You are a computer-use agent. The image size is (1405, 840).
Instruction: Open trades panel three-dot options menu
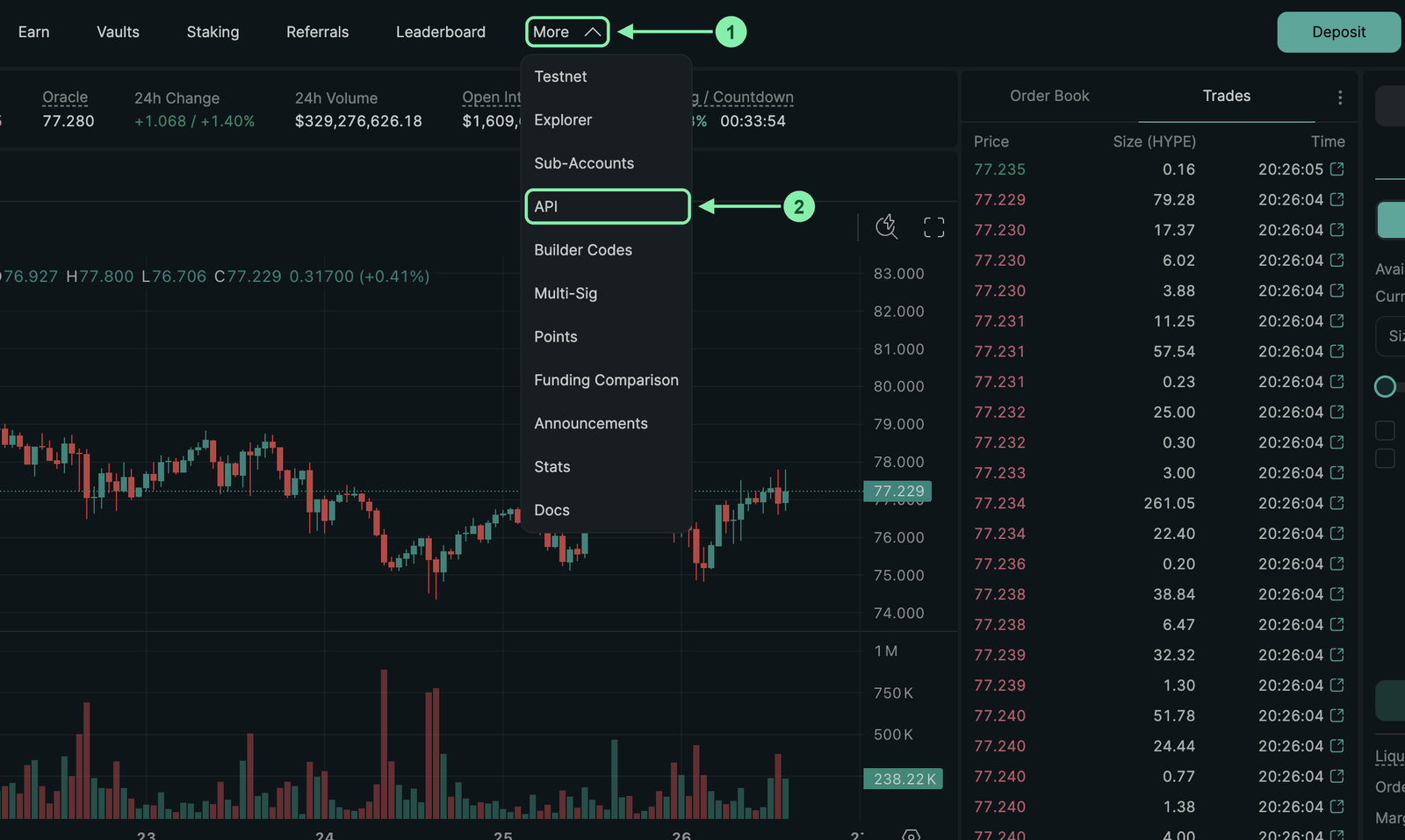click(x=1340, y=97)
